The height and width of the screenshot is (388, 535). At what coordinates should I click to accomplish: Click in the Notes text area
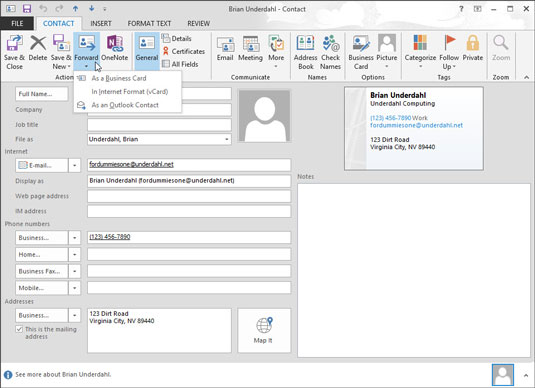pos(414,270)
